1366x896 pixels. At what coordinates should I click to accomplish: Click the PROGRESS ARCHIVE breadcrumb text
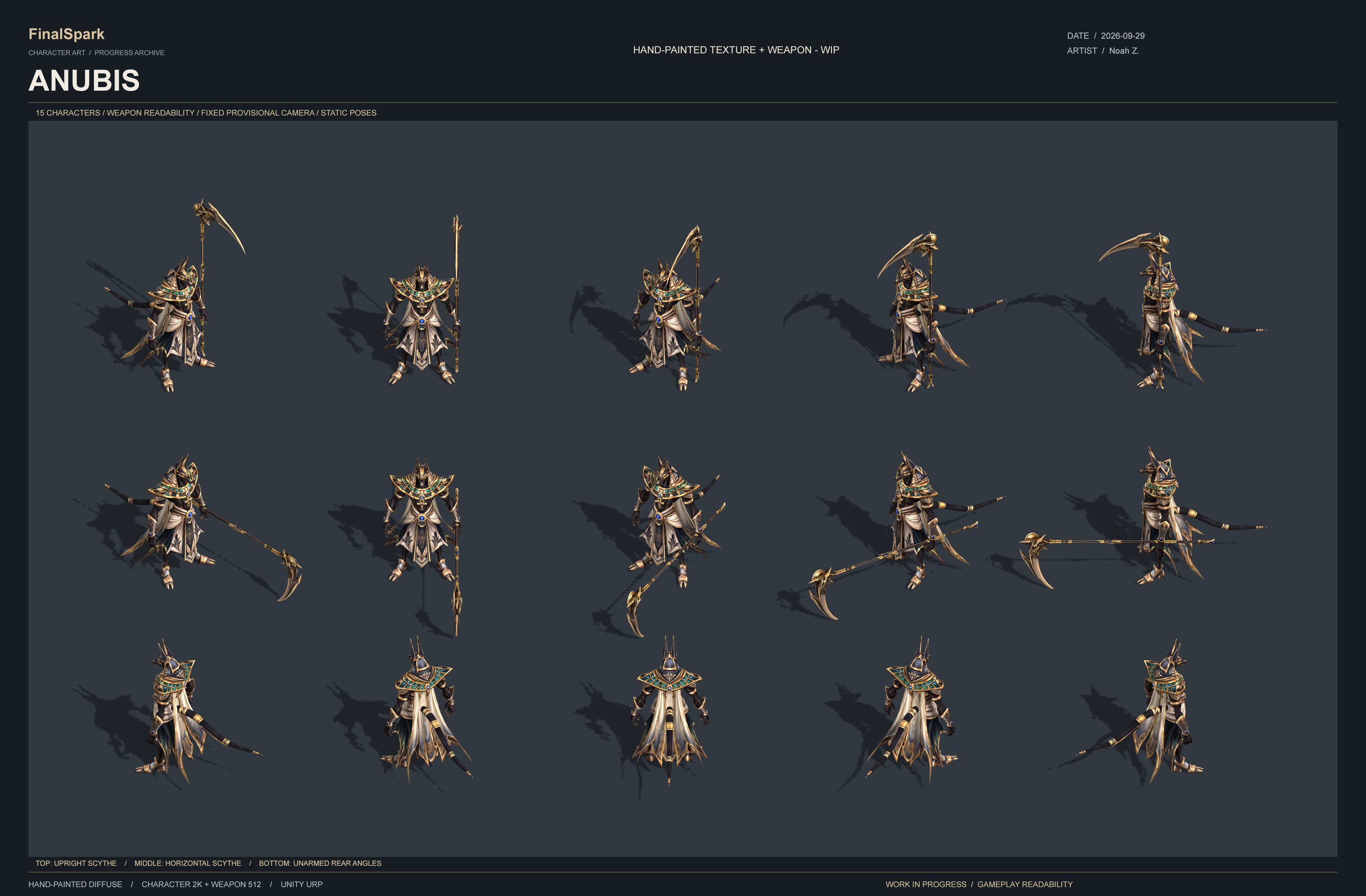[x=129, y=53]
